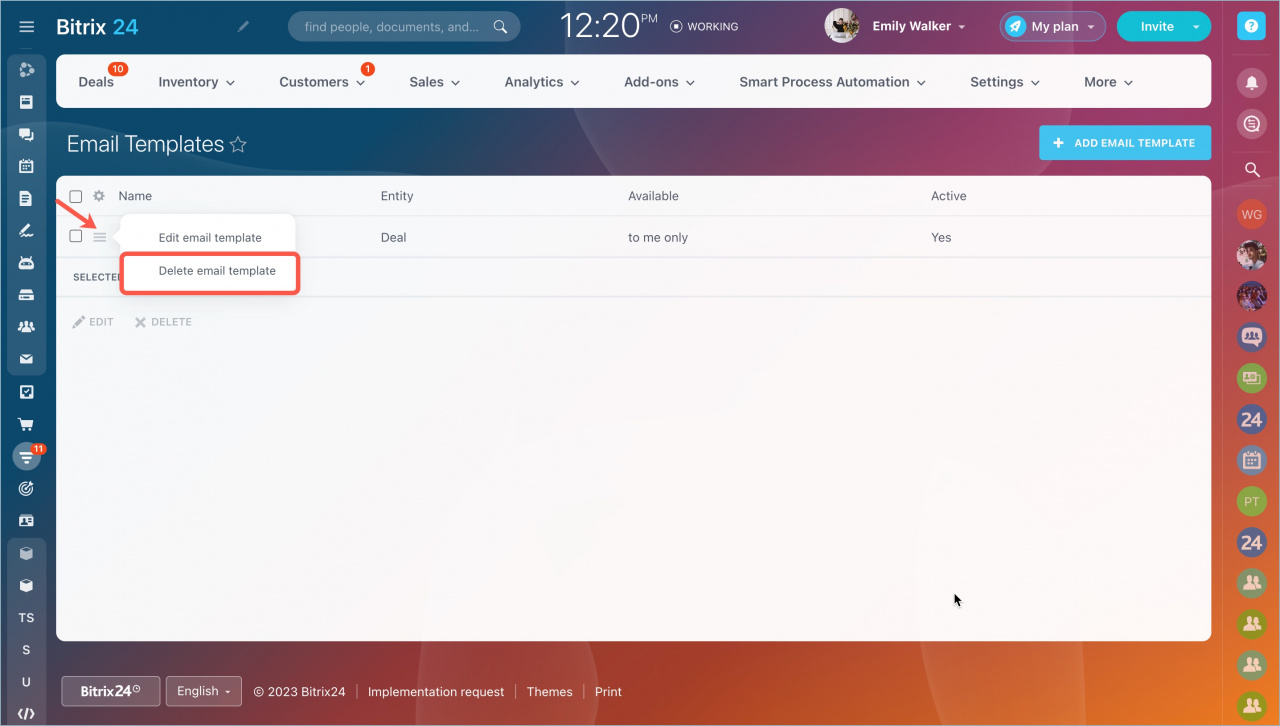The width and height of the screenshot is (1280, 726).
Task: Expand the More menu dropdown
Action: tap(1109, 82)
